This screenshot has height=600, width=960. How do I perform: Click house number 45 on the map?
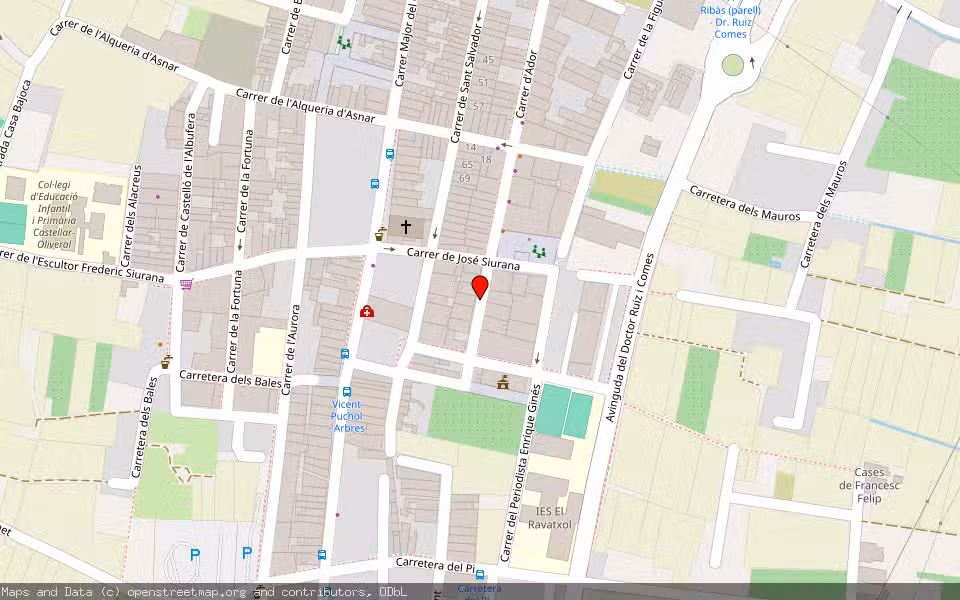pos(488,59)
